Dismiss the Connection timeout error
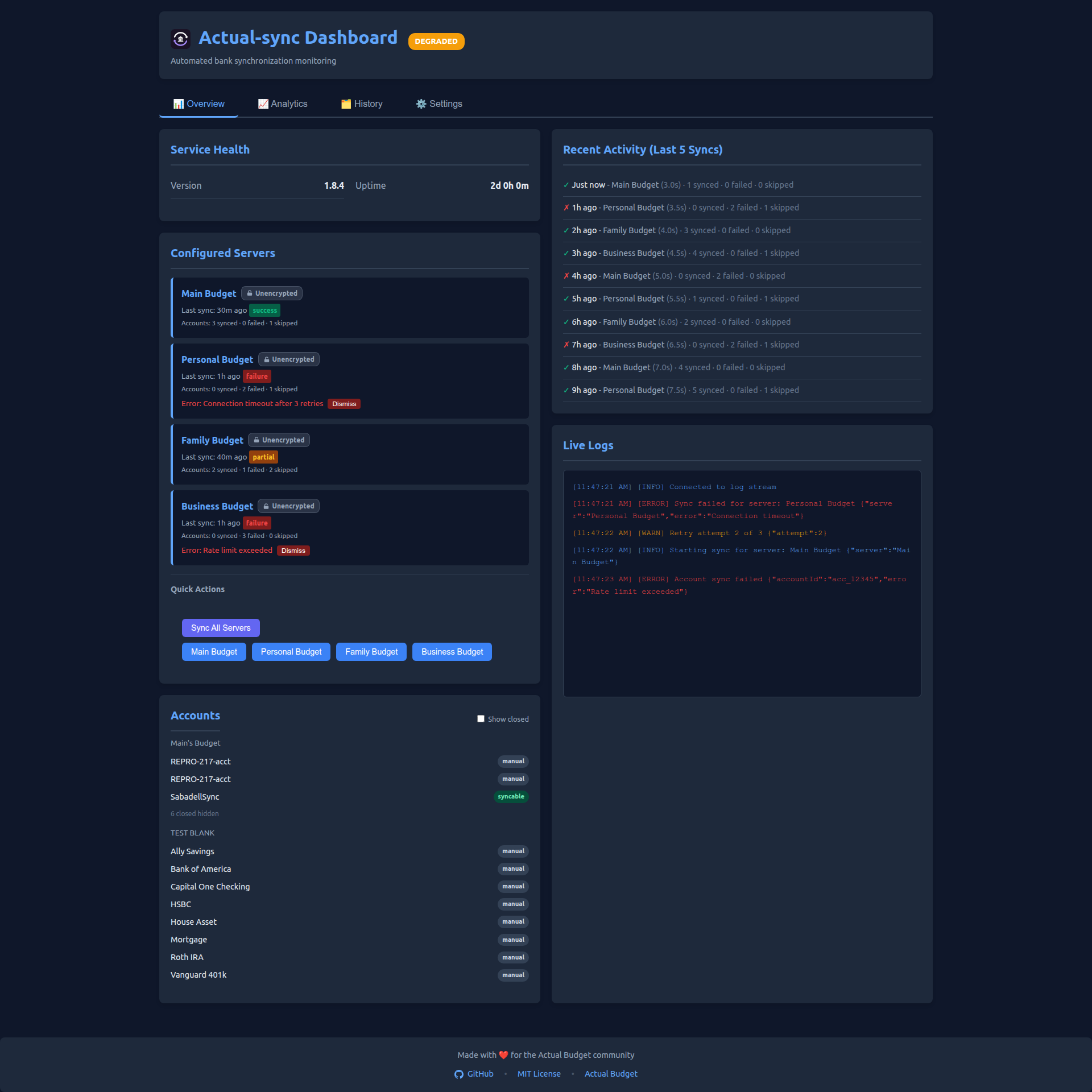Image resolution: width=1092 pixels, height=1092 pixels. [x=344, y=404]
